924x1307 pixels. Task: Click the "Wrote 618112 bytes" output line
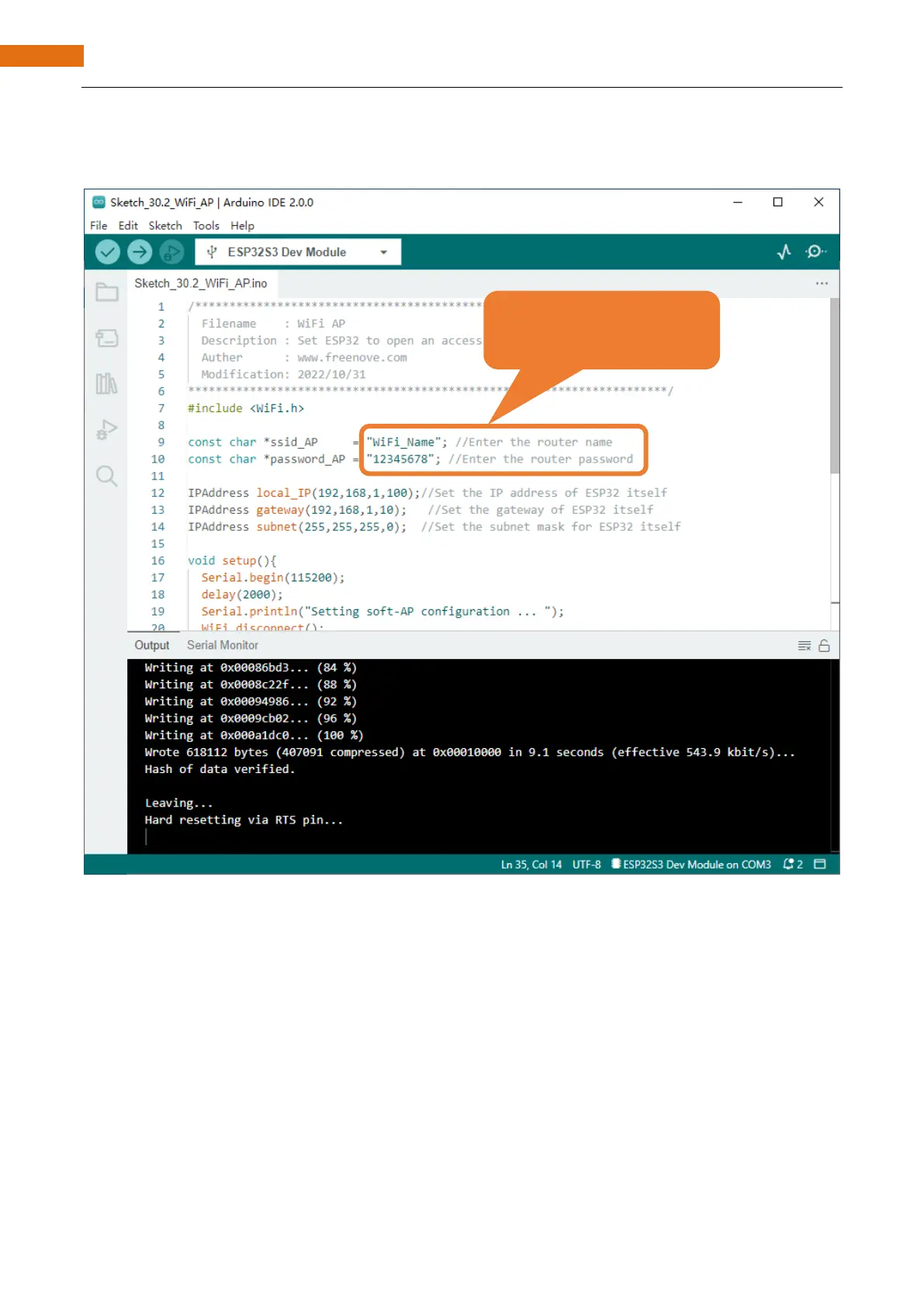pyautogui.click(x=469, y=752)
